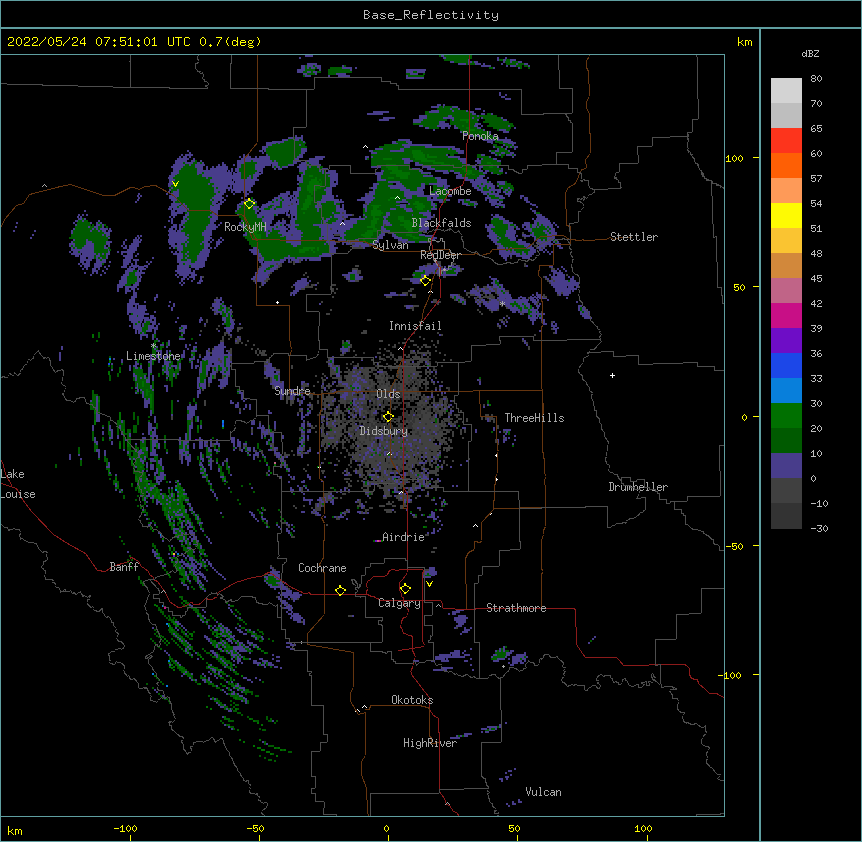Click the Banff town label
This screenshot has height=842, width=862.
124,567
